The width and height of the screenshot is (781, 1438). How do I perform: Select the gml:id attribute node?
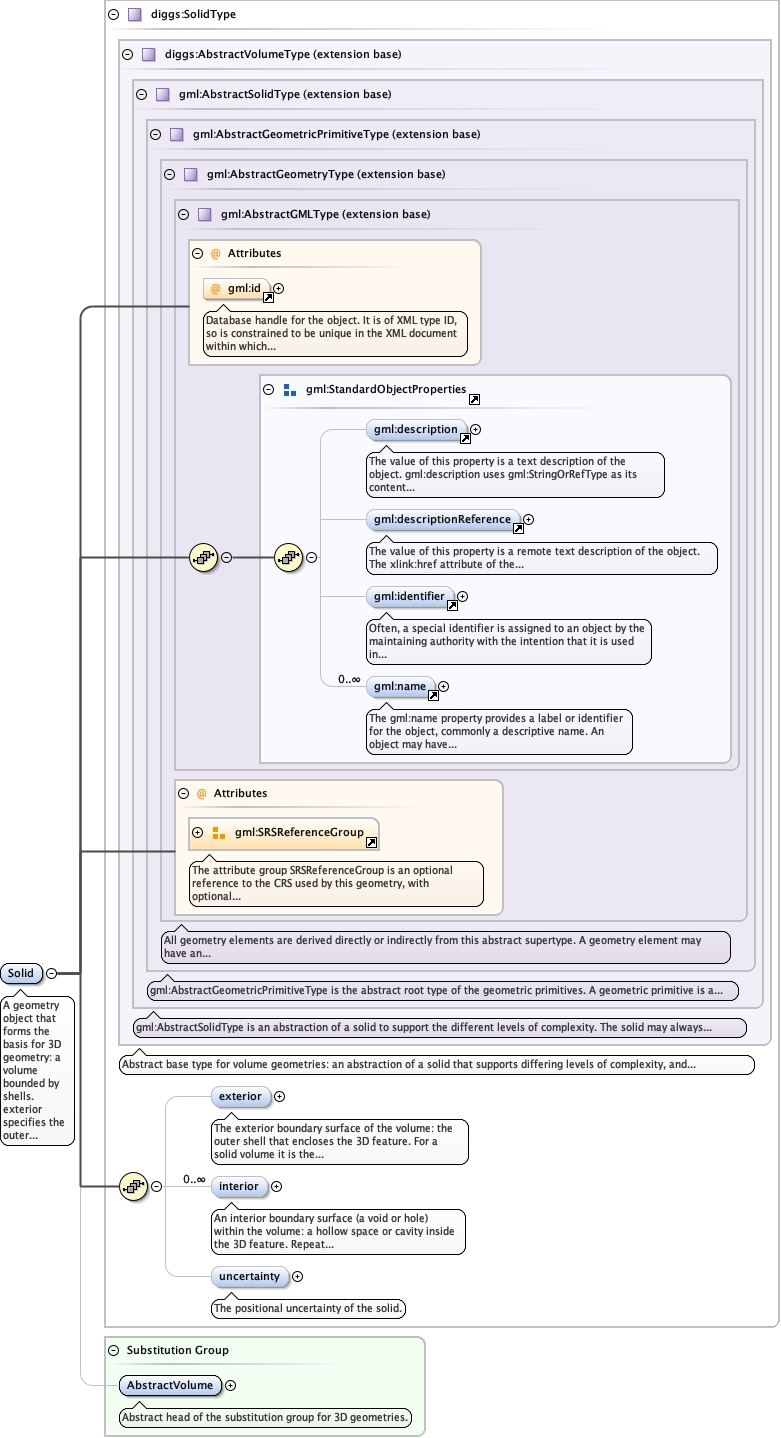point(237,289)
